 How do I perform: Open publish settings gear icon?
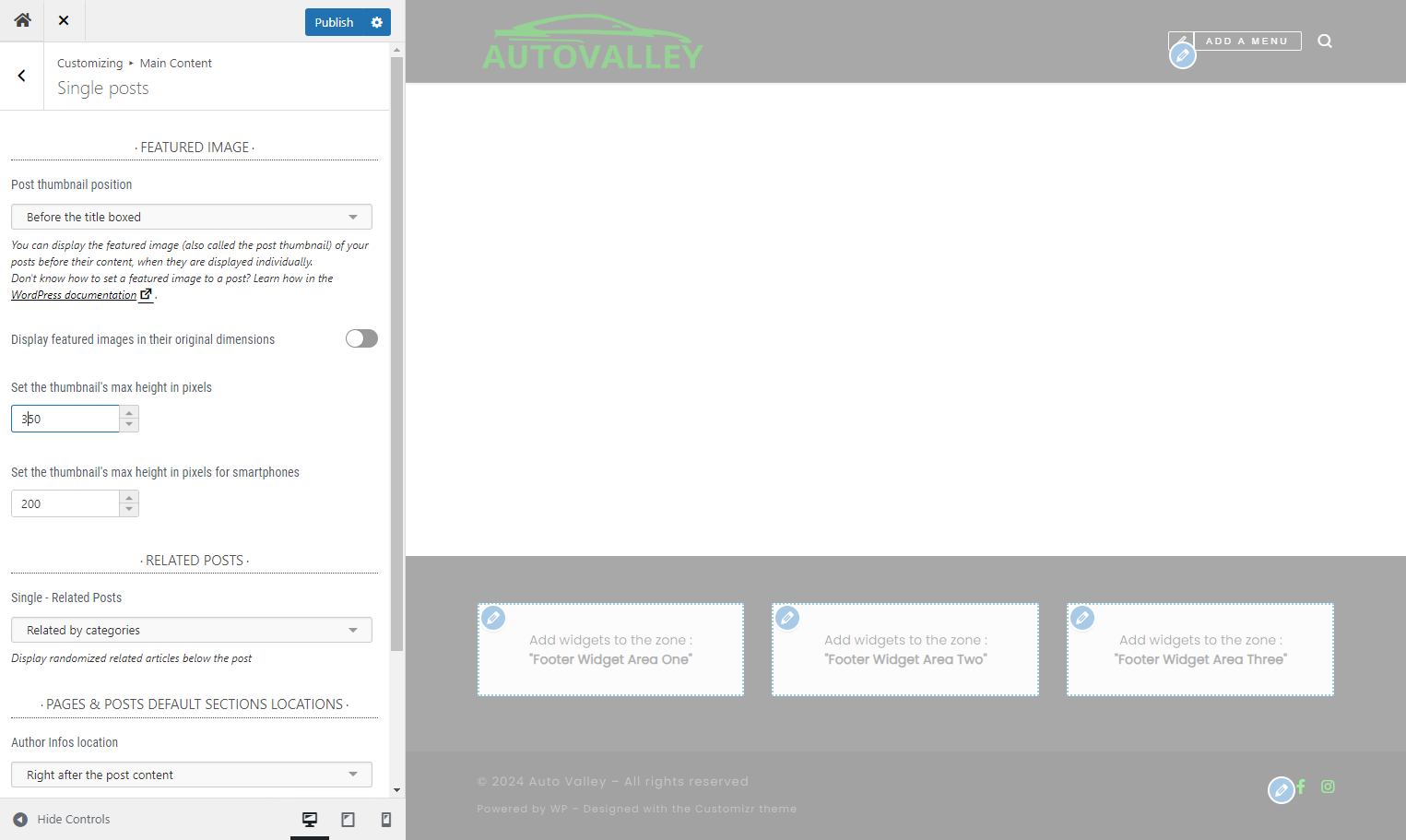click(x=377, y=22)
